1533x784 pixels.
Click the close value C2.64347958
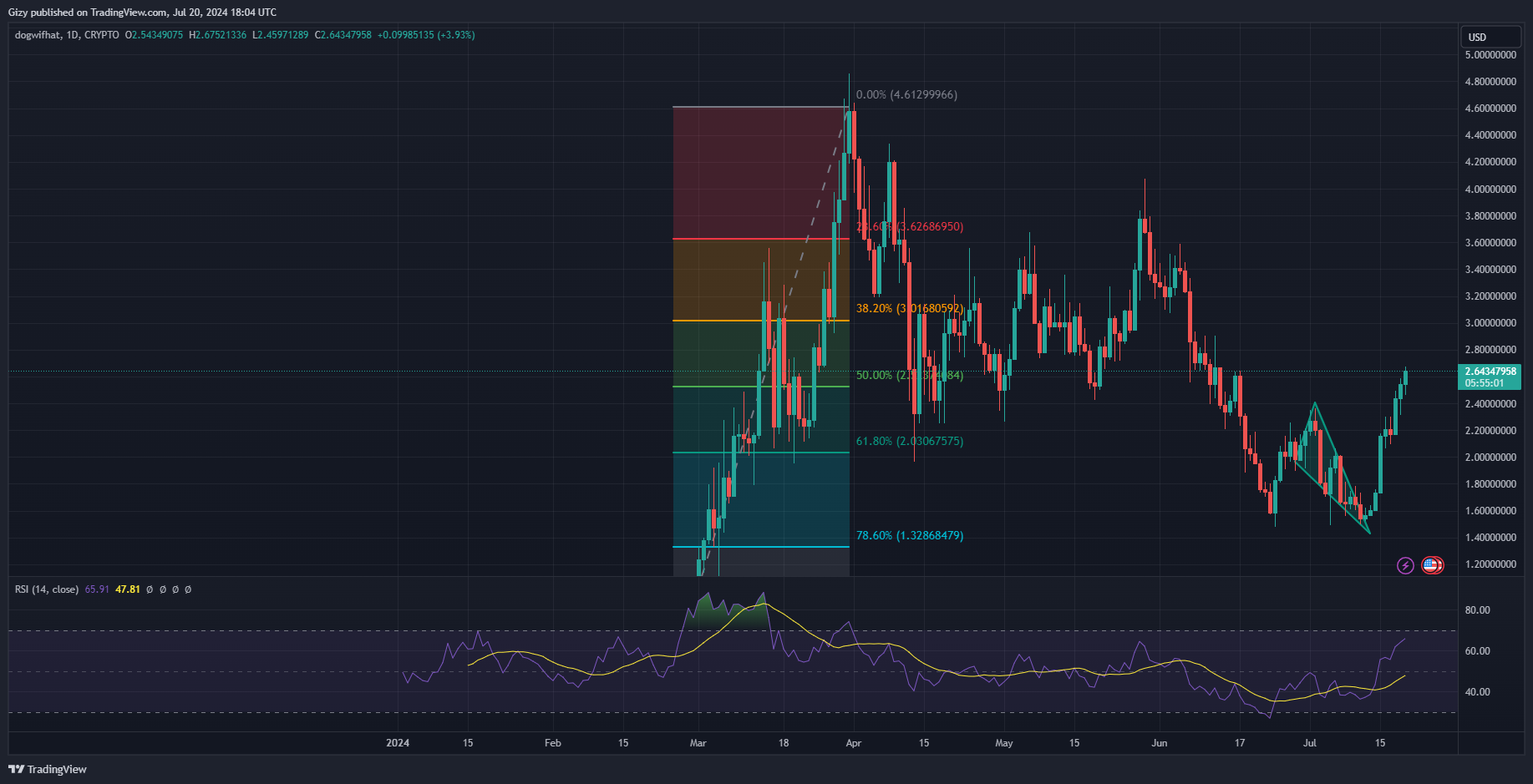[343, 35]
